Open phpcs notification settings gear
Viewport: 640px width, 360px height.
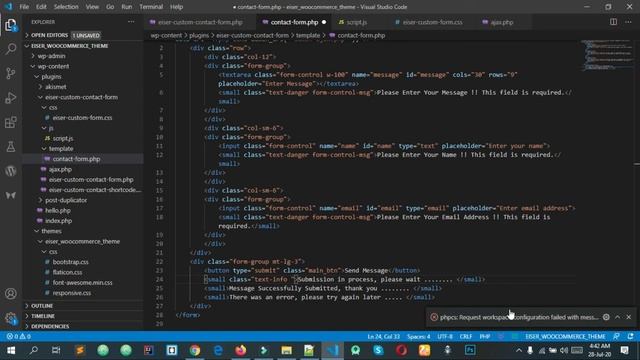coord(606,317)
